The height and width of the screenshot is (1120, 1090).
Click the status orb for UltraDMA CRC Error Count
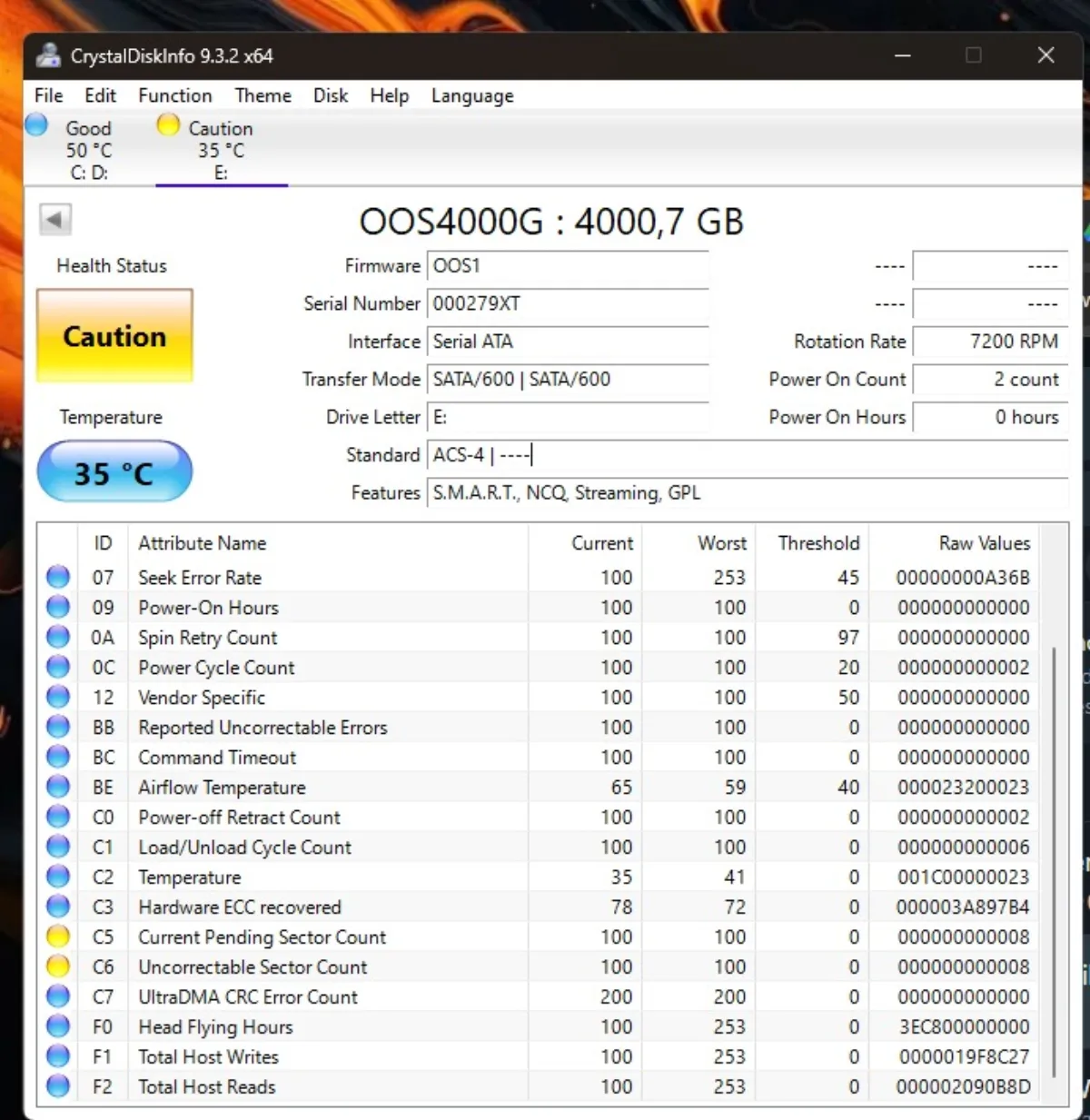coord(58,996)
